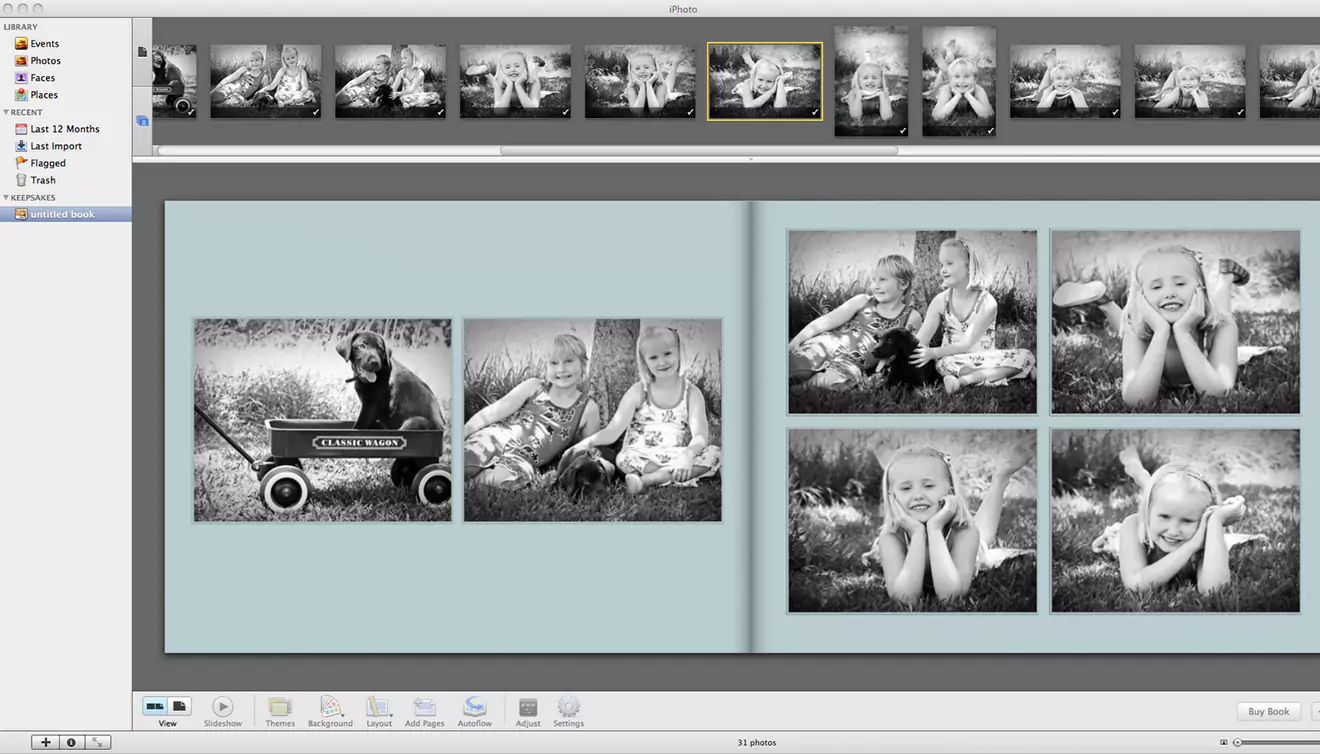This screenshot has height=754, width=1320.
Task: Select bottom-left photo on right page
Action: click(x=912, y=521)
